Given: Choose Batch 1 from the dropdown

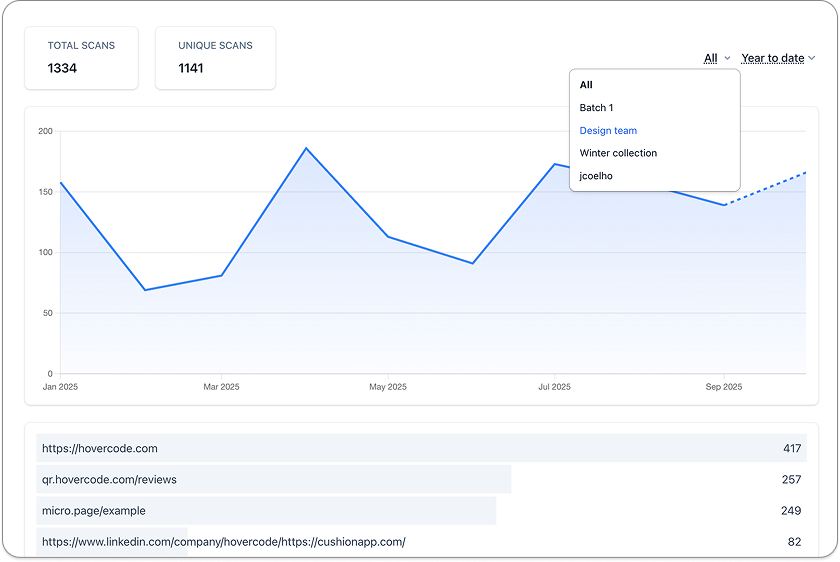Looking at the screenshot, I should [x=596, y=108].
